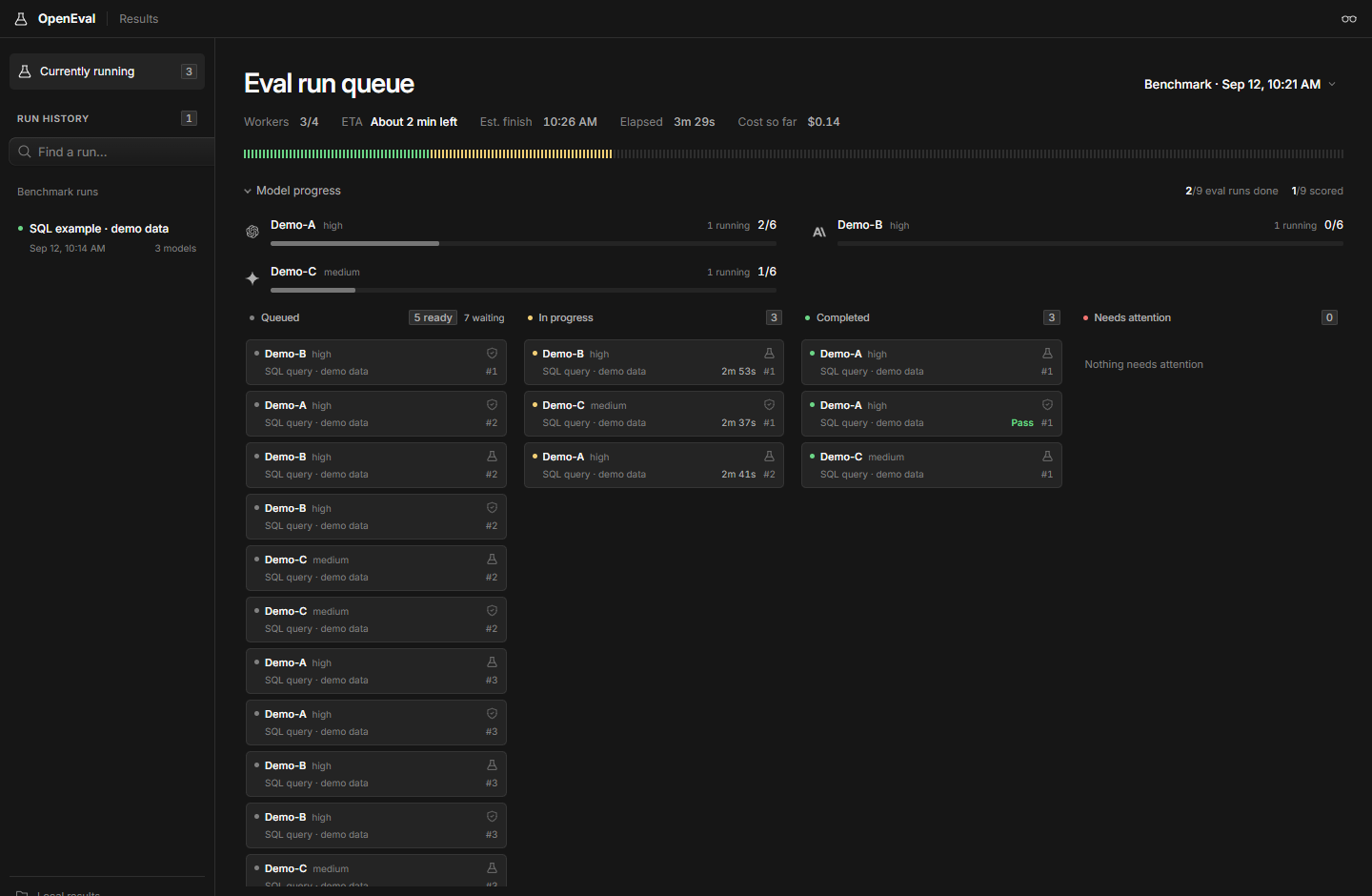The image size is (1372, 896).
Task: Open the in-progress Demo-B card at 2m 53s
Action: click(654, 362)
